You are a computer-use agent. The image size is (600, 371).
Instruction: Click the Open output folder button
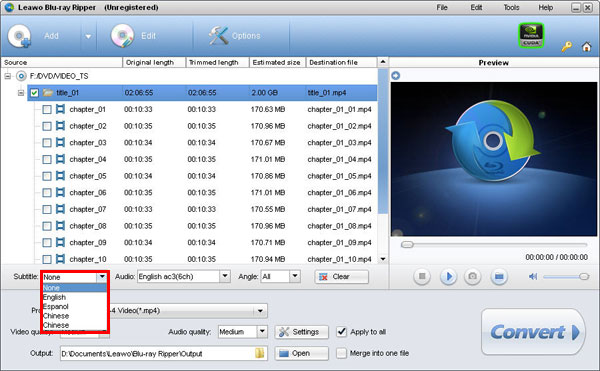[x=301, y=353]
